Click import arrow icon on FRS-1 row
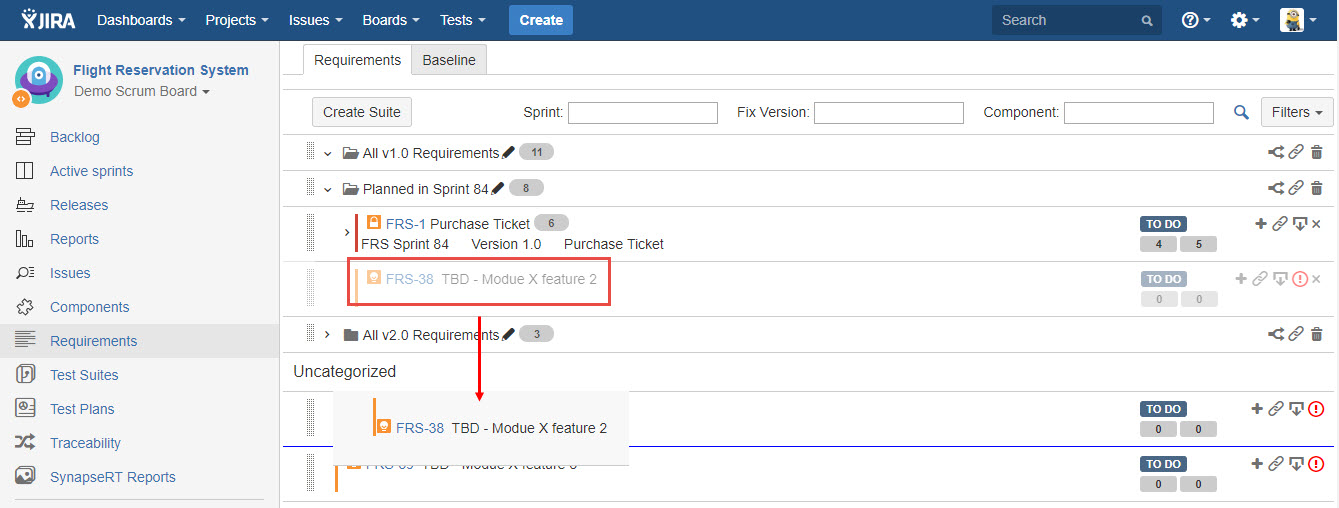The width and height of the screenshot is (1339, 508). coord(1299,224)
